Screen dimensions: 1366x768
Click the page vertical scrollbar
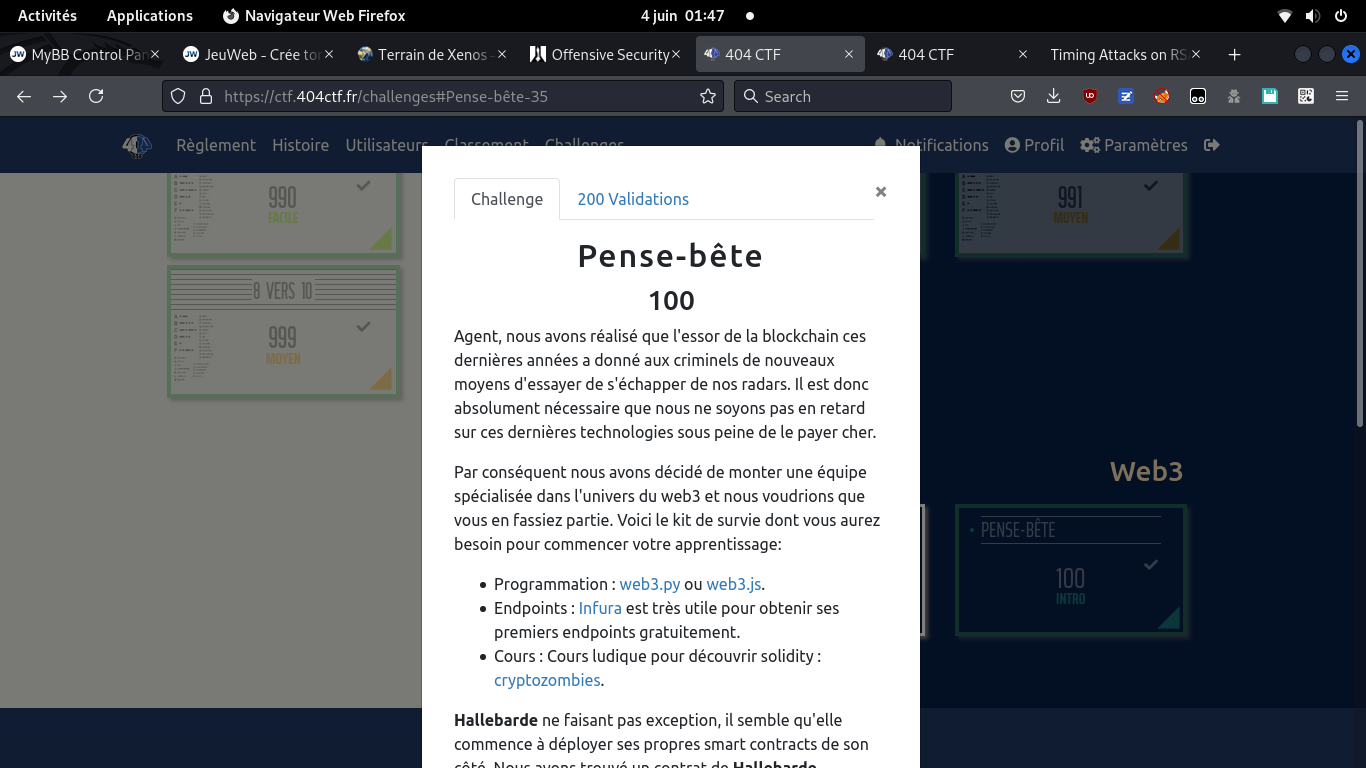click(1359, 273)
